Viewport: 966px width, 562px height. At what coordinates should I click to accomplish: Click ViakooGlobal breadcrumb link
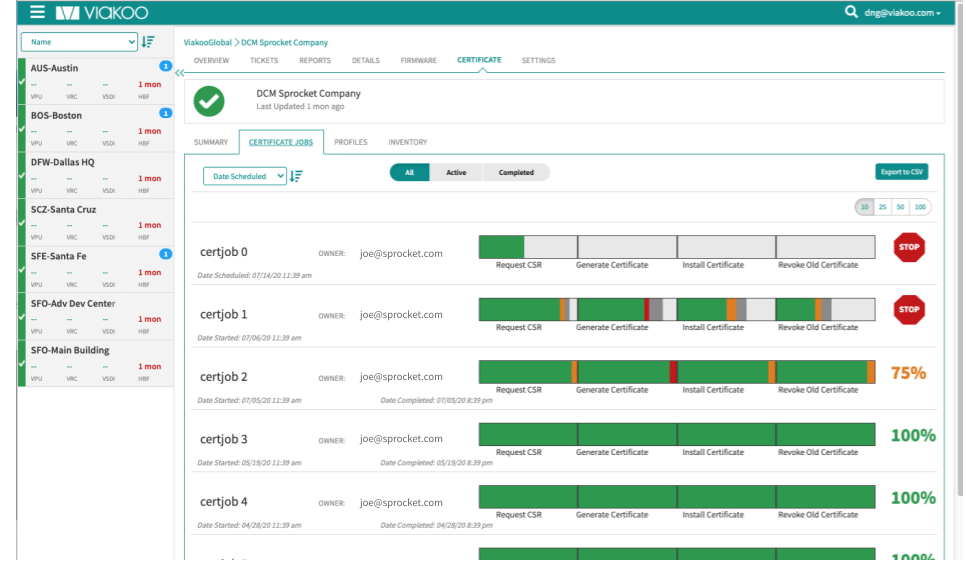coord(207,43)
